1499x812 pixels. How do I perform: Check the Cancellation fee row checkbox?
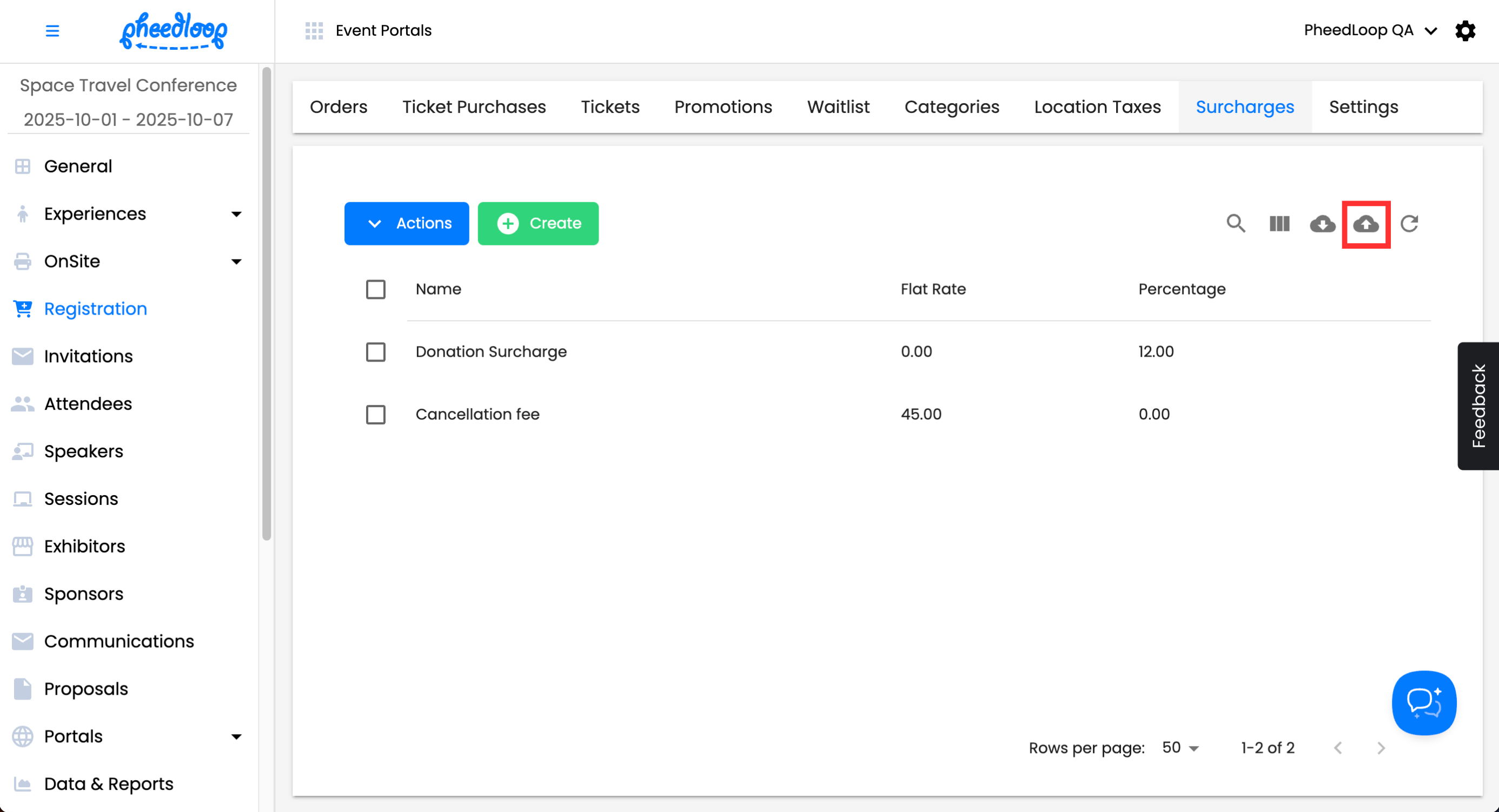(x=375, y=415)
